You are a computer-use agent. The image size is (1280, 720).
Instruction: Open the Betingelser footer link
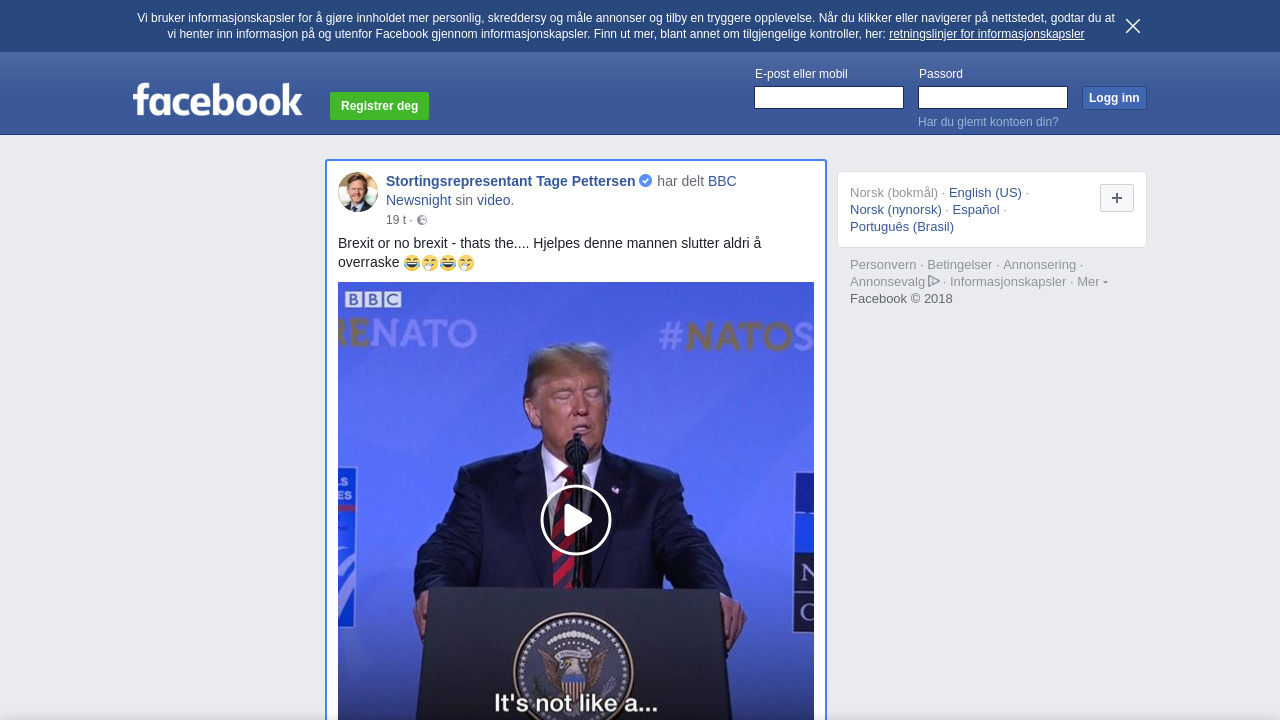[x=960, y=265]
